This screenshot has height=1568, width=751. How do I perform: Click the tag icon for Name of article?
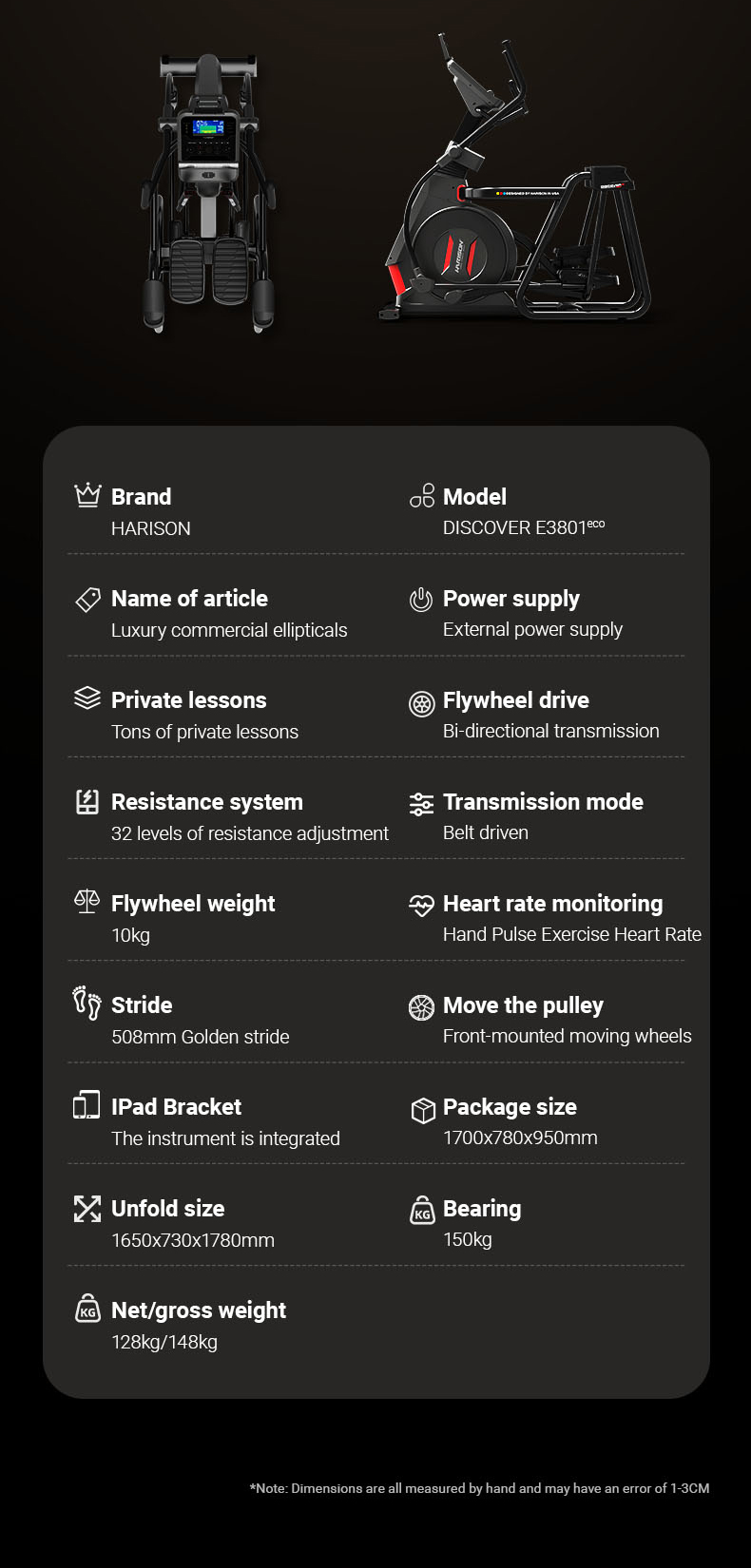87,599
